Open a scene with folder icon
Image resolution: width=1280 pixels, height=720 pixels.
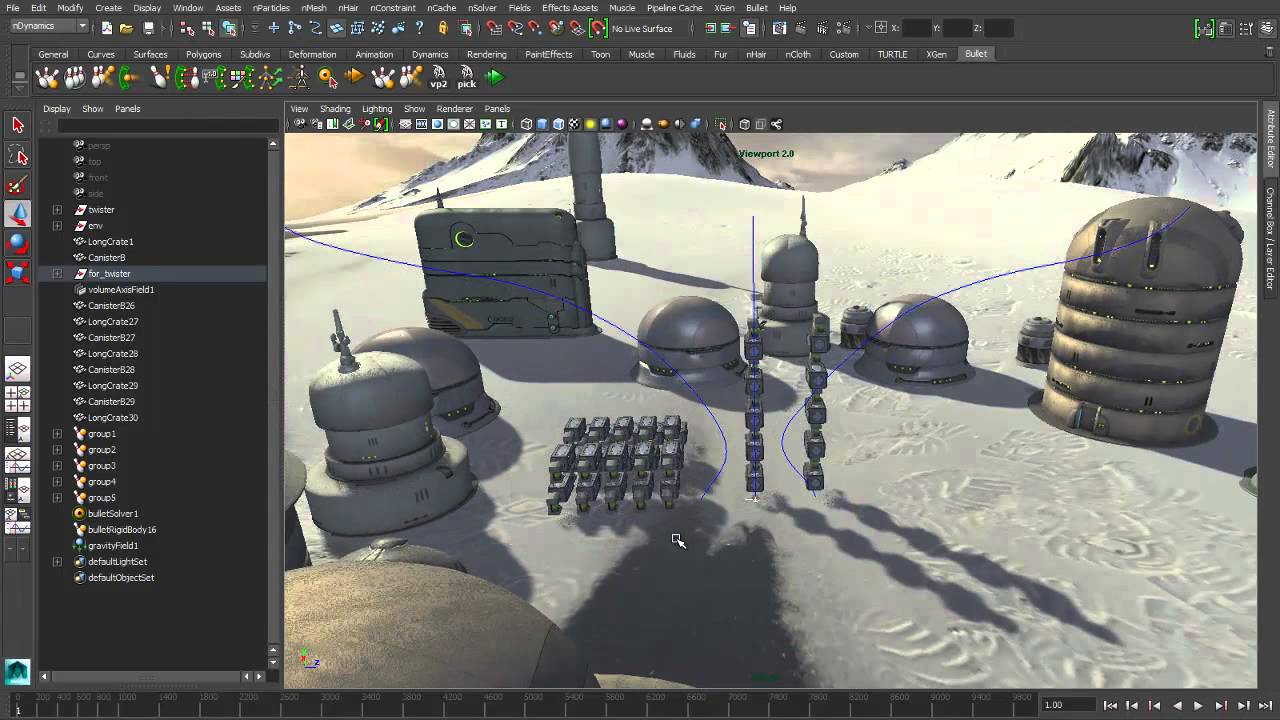tap(127, 29)
